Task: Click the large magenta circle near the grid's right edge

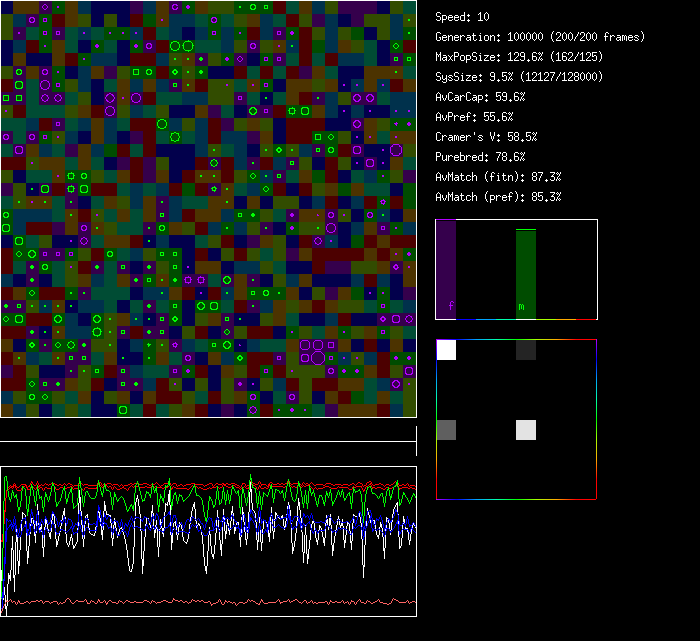Action: (x=396, y=149)
